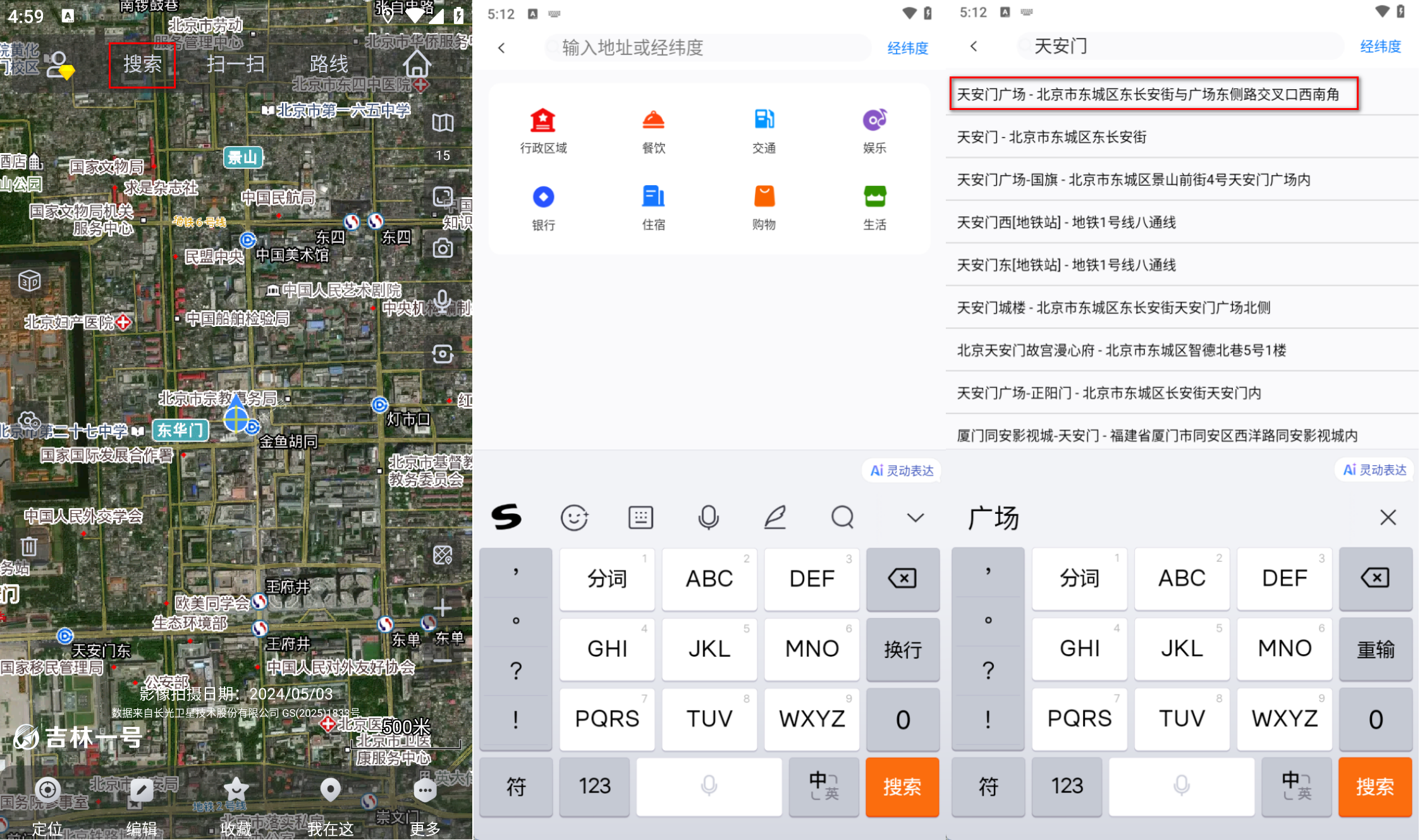Open the emoji smiley keyboard panel
This screenshot has height=840, width=1420.
tap(574, 518)
